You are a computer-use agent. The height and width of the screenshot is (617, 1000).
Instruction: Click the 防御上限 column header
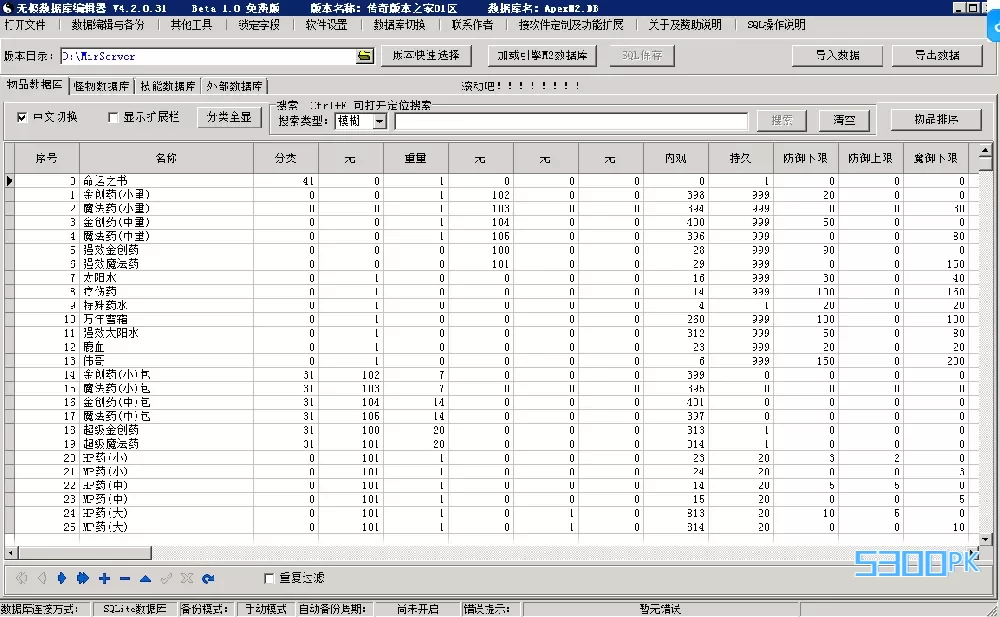tap(871, 158)
